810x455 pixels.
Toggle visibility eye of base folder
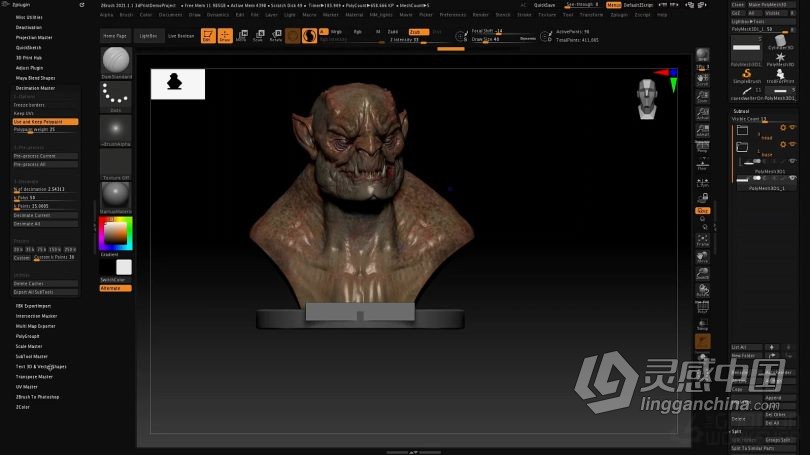792,144
